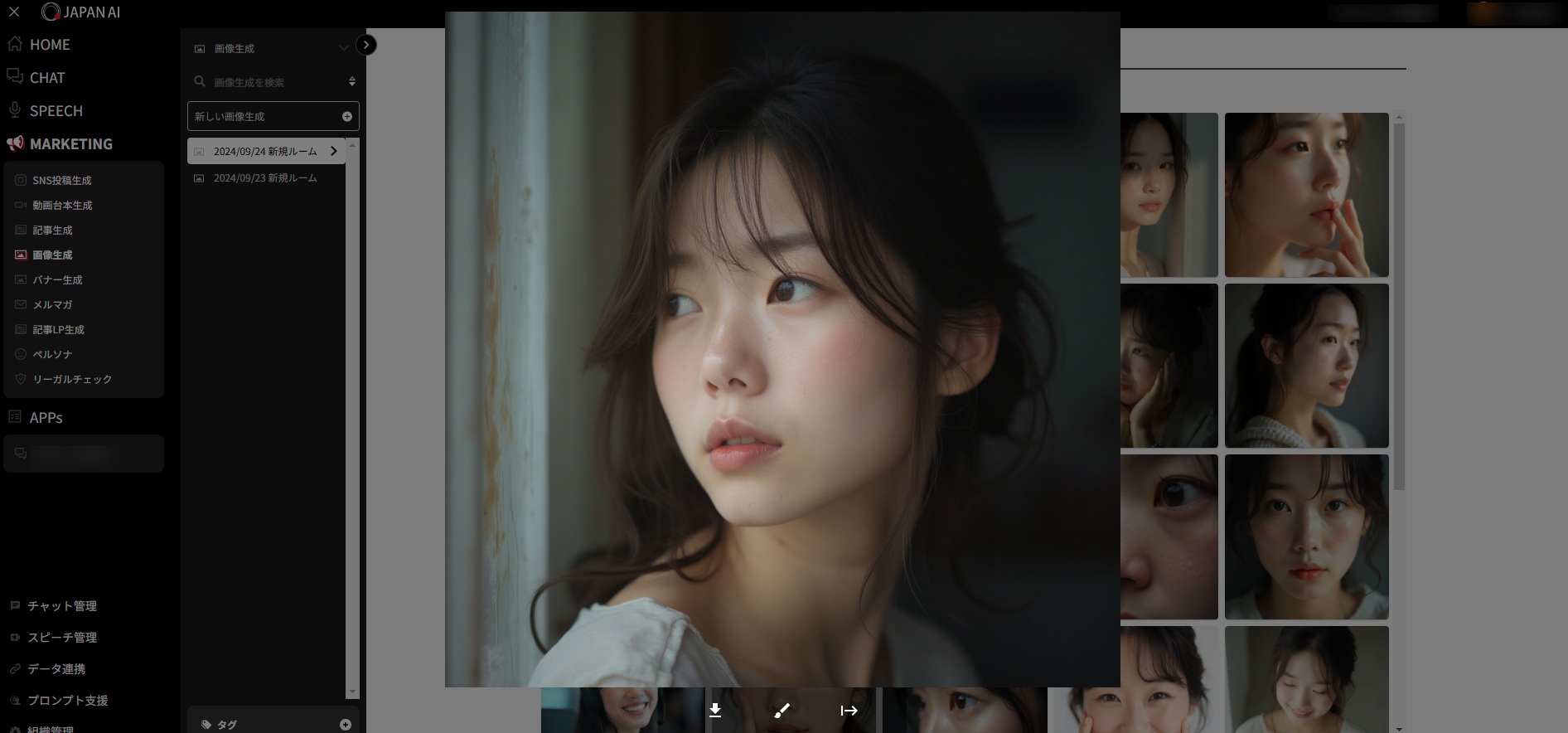Add a tag with the タグ plus icon
This screenshot has width=1568, height=733.
tap(346, 725)
